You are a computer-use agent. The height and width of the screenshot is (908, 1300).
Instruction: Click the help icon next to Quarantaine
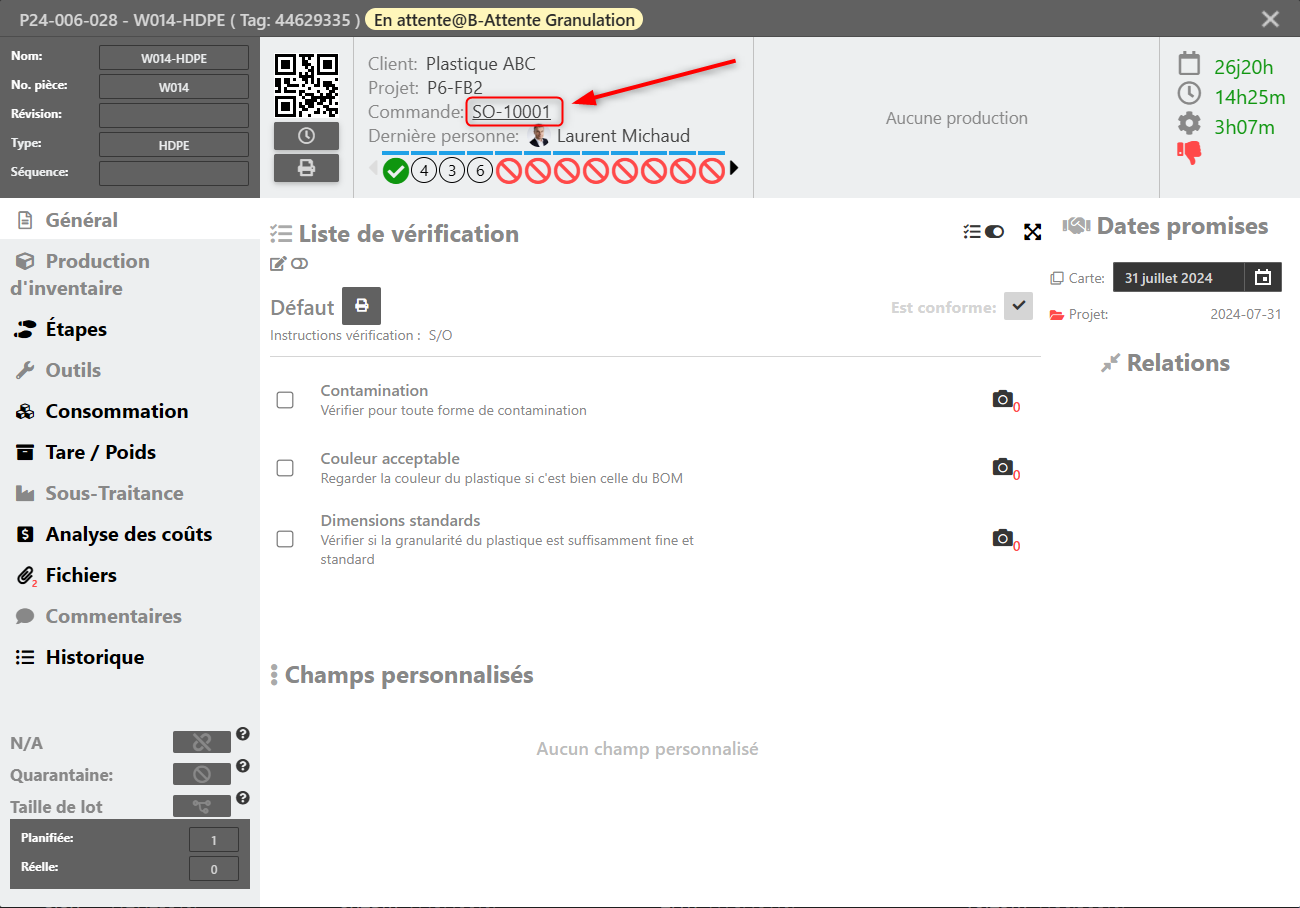[243, 766]
